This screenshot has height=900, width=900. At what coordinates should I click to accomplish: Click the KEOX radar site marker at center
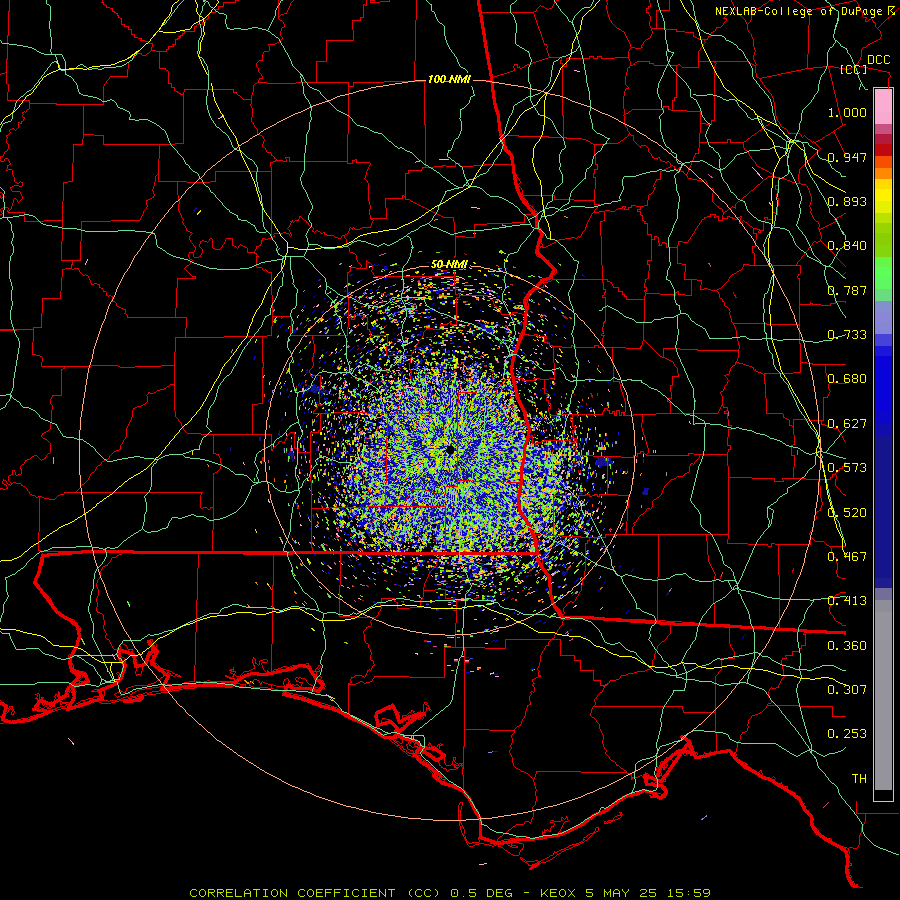(450, 450)
